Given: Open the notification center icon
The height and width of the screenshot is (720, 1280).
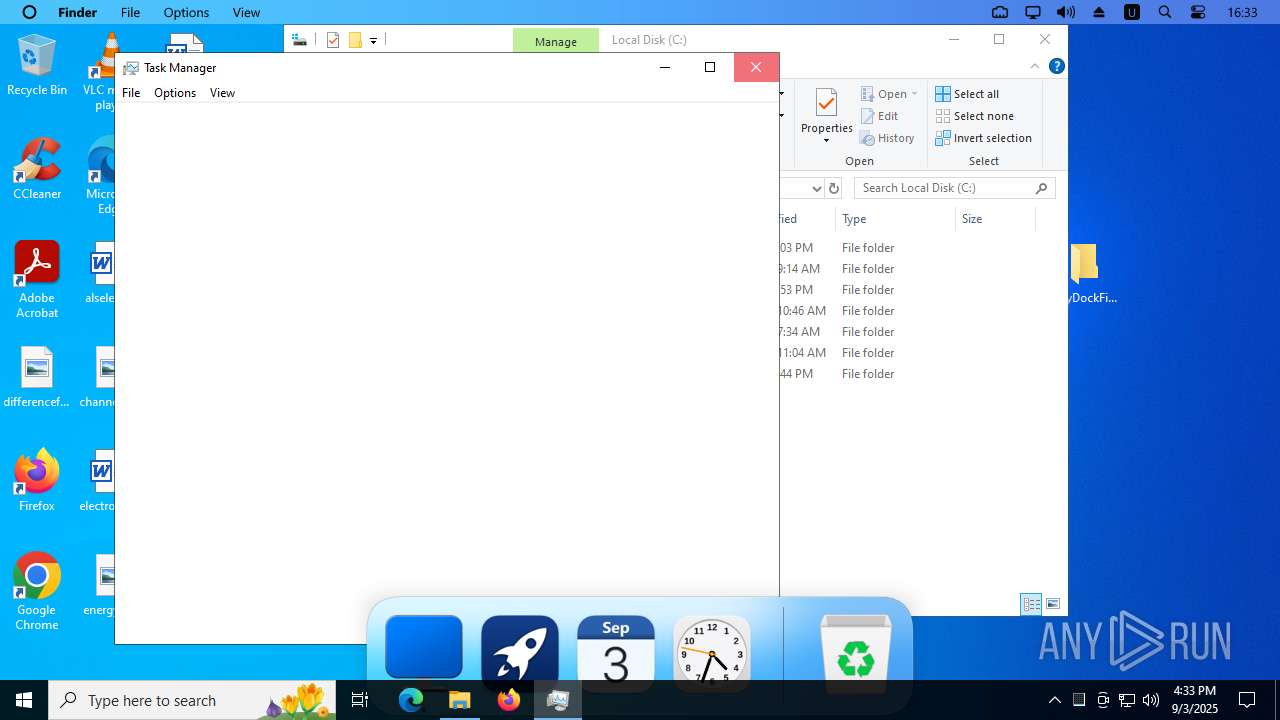Looking at the screenshot, I should pyautogui.click(x=1247, y=700).
